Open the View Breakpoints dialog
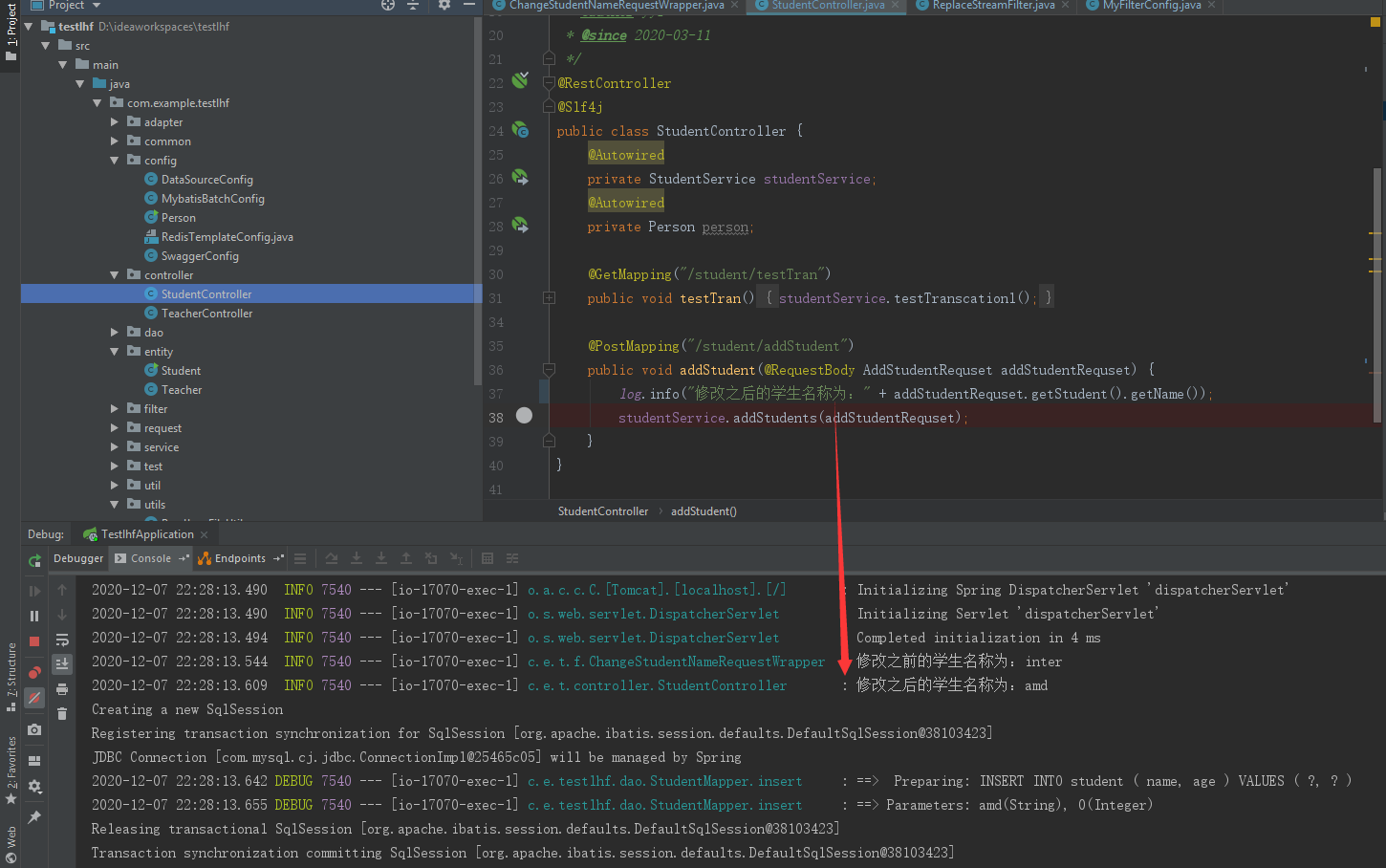 (33, 668)
